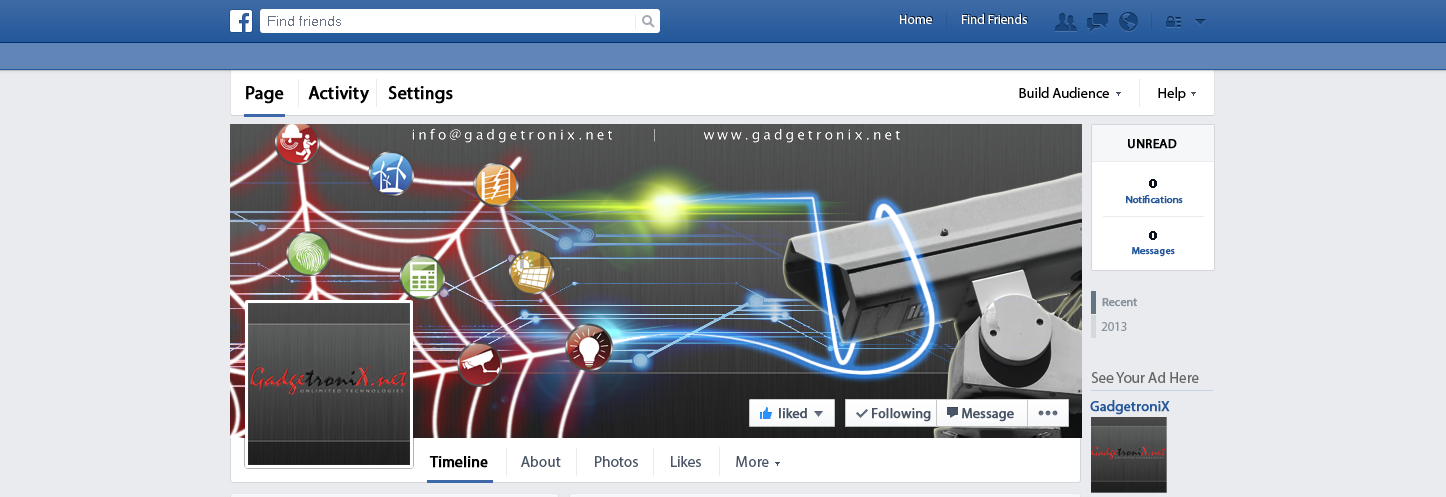The image size is (1446, 497).
Task: Open the About tab
Action: pos(540,462)
